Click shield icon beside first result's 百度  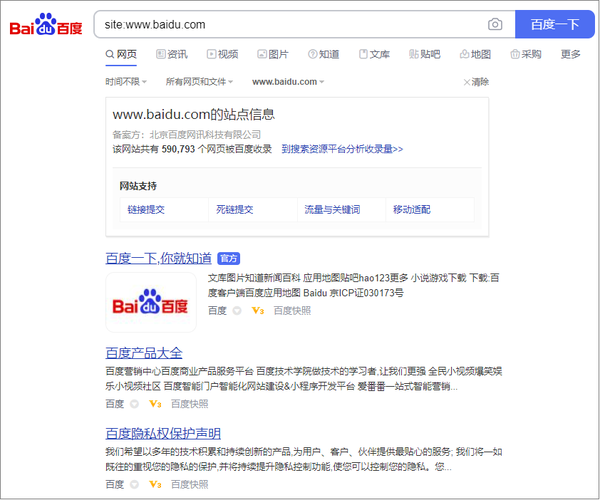[237, 311]
